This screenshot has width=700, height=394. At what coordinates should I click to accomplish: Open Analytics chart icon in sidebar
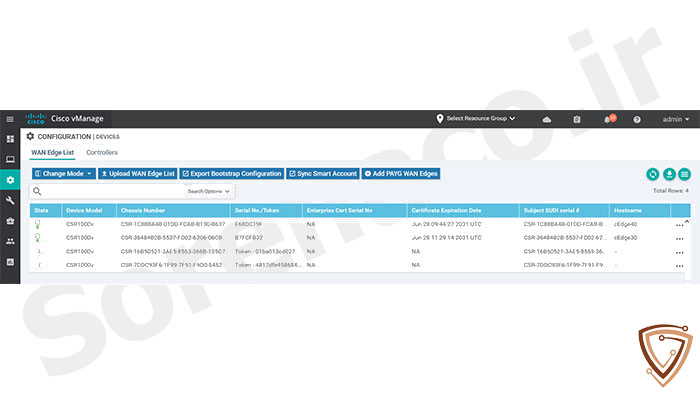click(10, 262)
